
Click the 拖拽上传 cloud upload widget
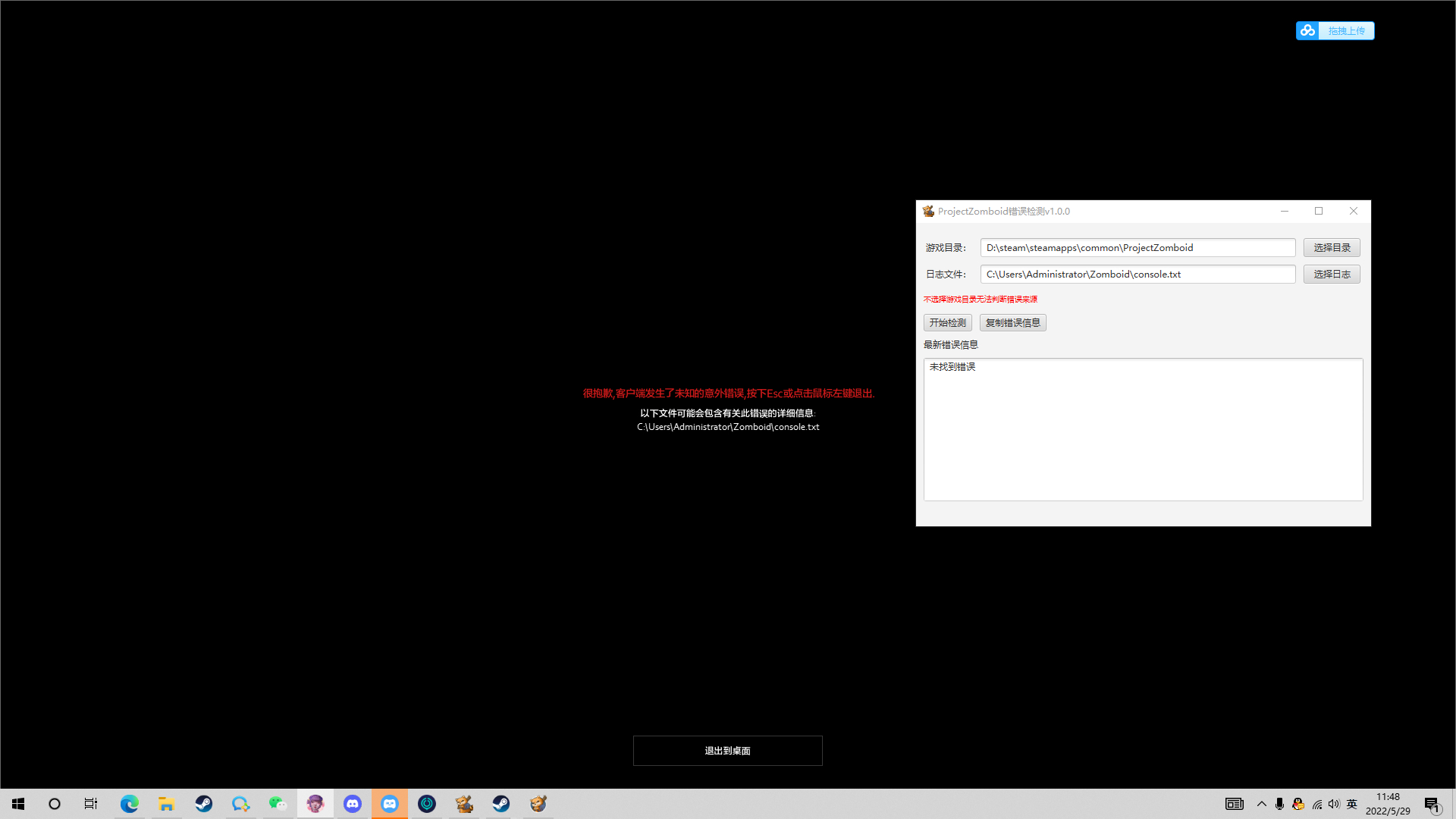tap(1335, 30)
